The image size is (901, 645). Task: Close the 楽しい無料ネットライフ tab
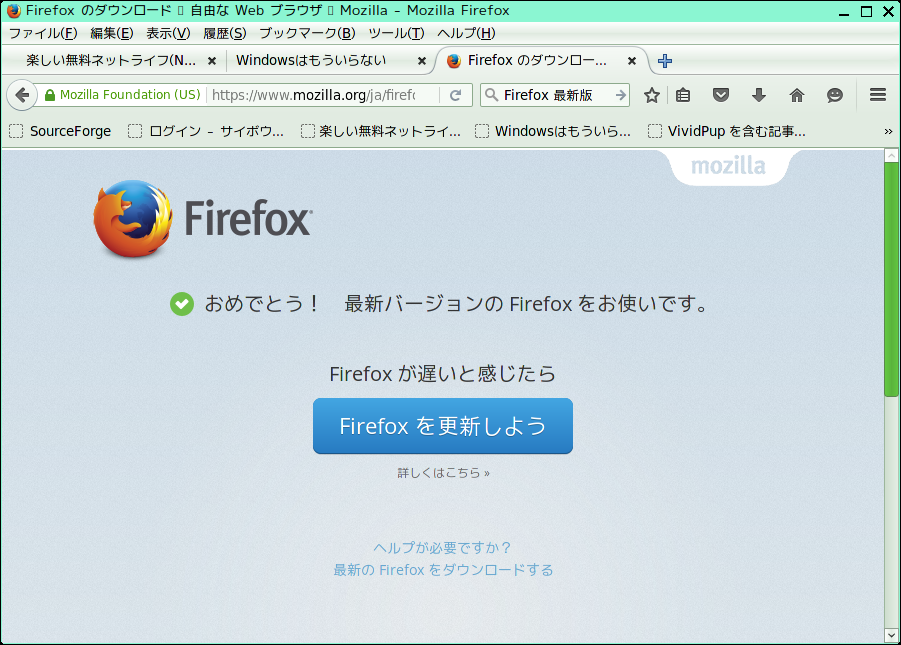coord(212,61)
